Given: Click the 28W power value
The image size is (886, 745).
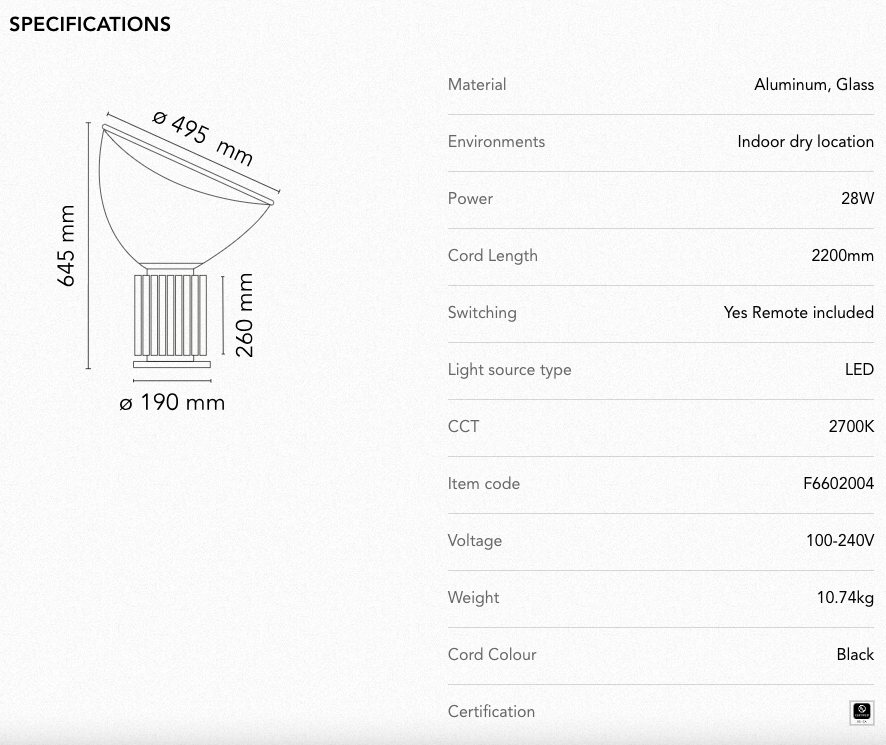Looking at the screenshot, I should coord(857,198).
